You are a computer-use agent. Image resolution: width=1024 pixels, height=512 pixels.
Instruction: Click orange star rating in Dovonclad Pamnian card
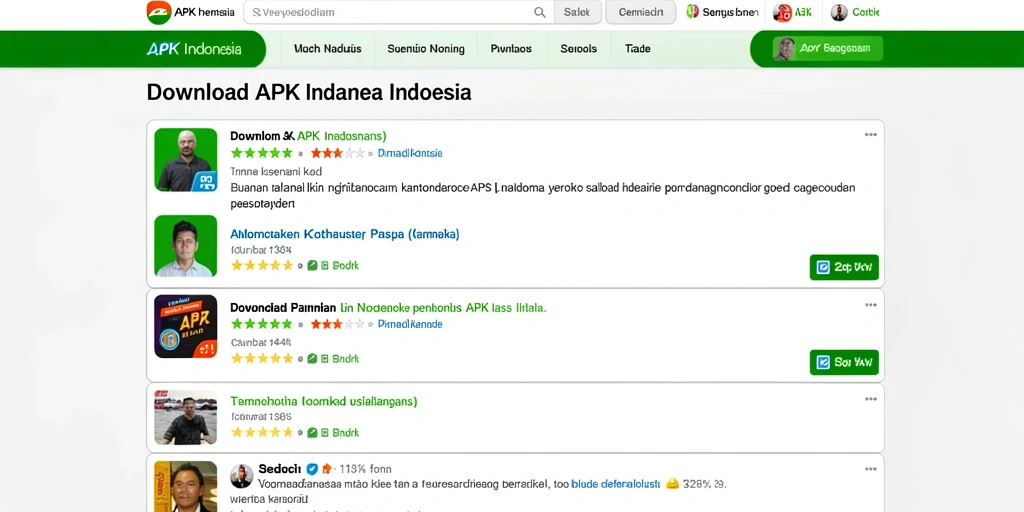coord(338,324)
